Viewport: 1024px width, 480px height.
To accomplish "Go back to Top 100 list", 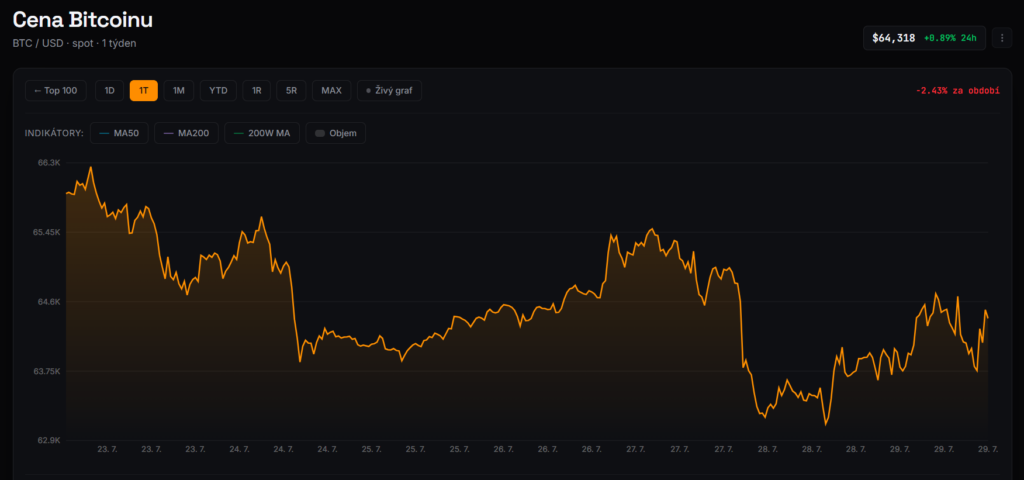I will point(56,91).
